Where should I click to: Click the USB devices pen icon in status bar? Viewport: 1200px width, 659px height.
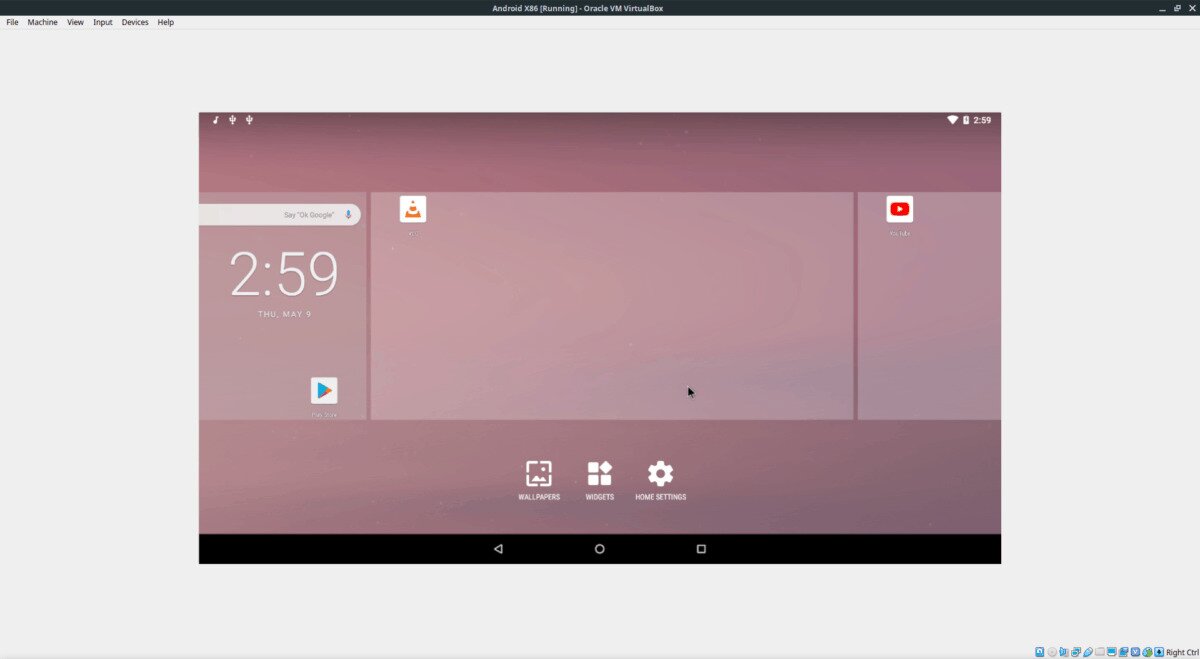tap(1088, 652)
